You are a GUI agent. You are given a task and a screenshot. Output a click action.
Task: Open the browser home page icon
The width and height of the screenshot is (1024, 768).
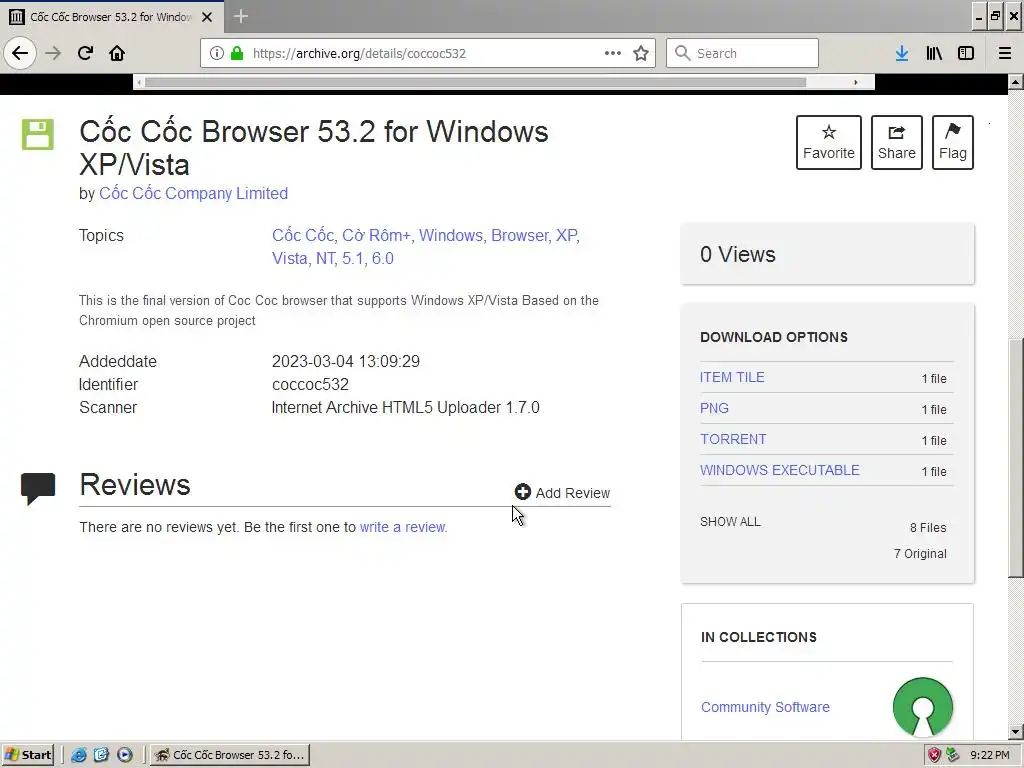click(x=117, y=53)
